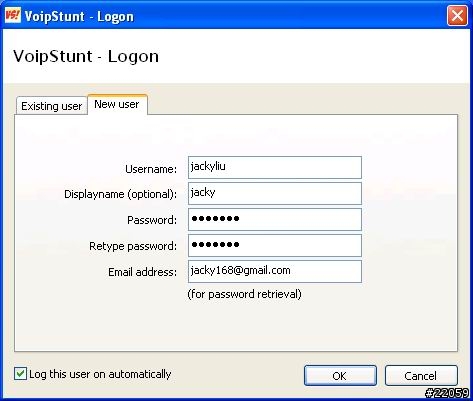
Task: Switch to the Existing user tab
Action: (52, 106)
